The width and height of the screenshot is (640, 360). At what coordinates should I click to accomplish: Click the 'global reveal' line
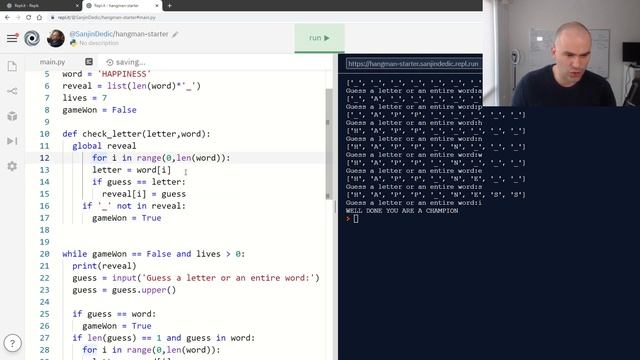[104, 146]
